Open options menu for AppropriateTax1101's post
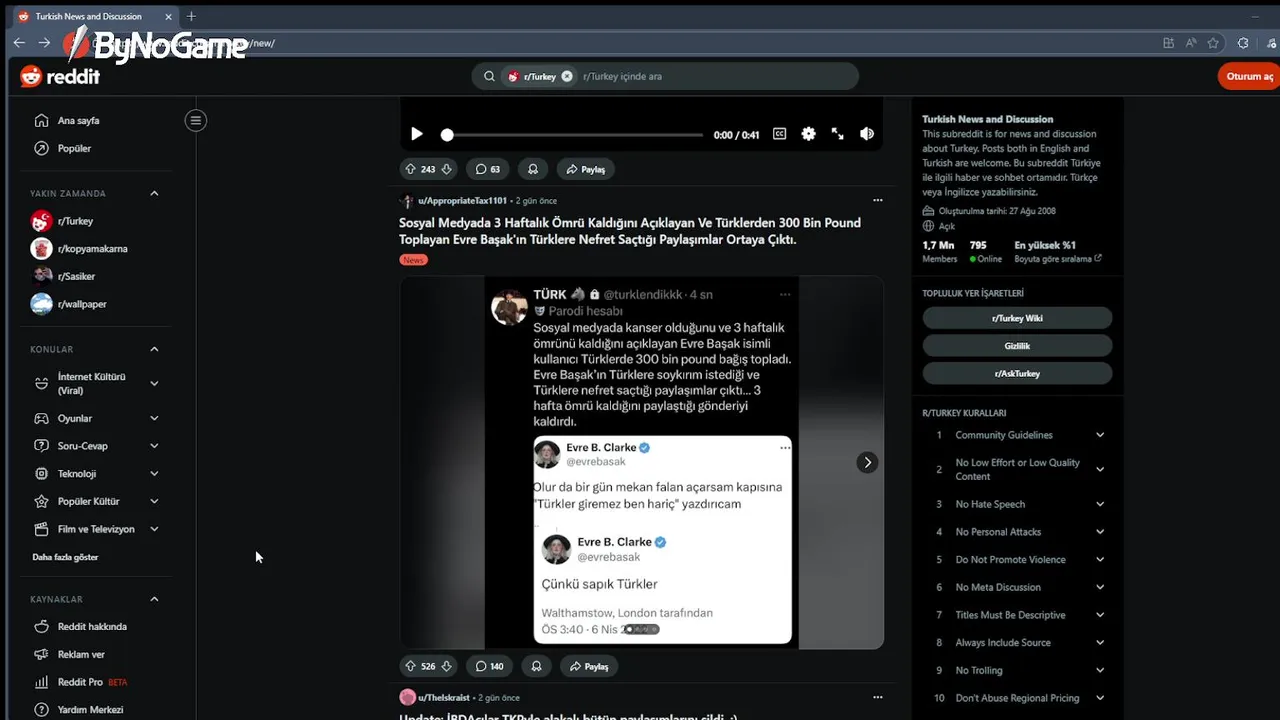This screenshot has width=1280, height=720. click(877, 201)
